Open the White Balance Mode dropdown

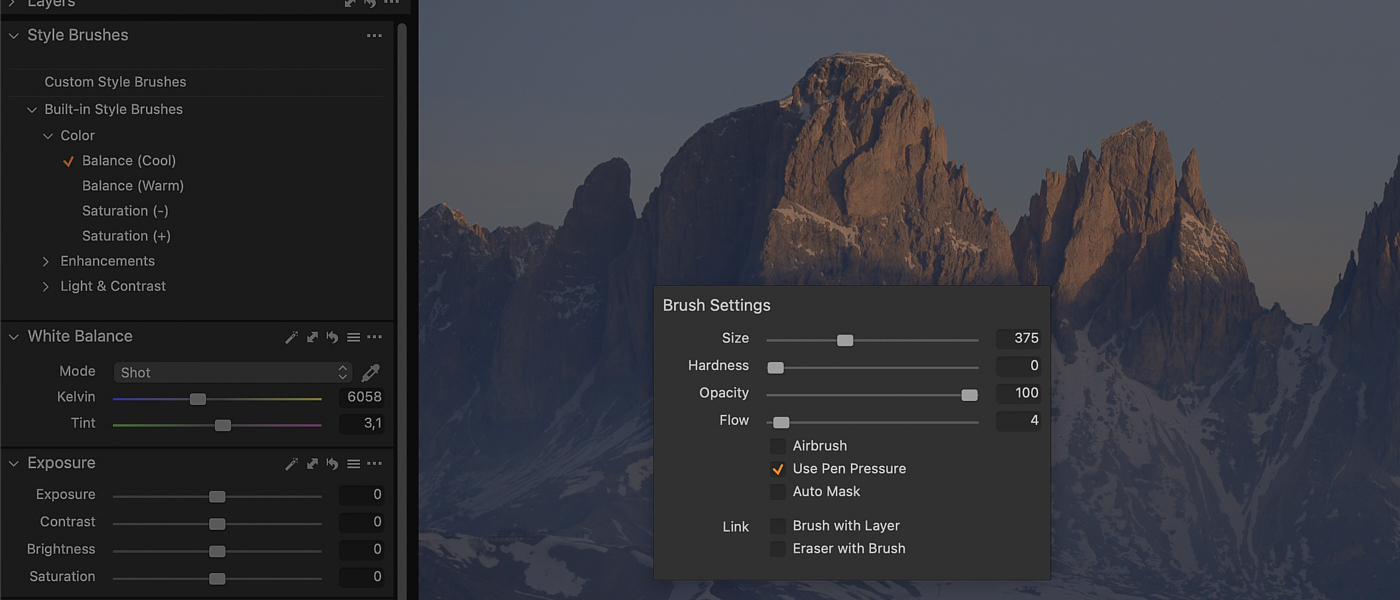pos(232,371)
